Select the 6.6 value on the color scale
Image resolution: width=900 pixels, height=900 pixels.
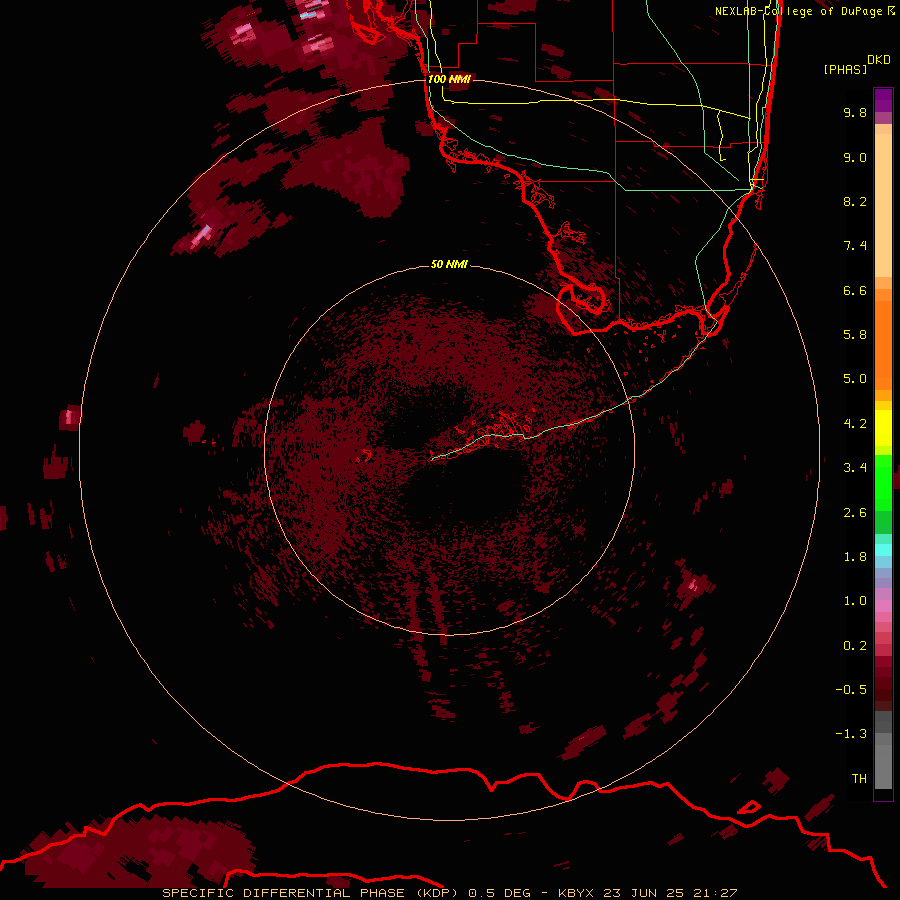855,290
